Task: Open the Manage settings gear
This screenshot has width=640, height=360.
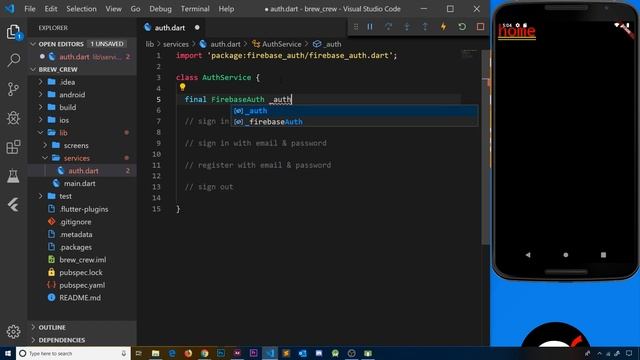Action: coord(13,331)
